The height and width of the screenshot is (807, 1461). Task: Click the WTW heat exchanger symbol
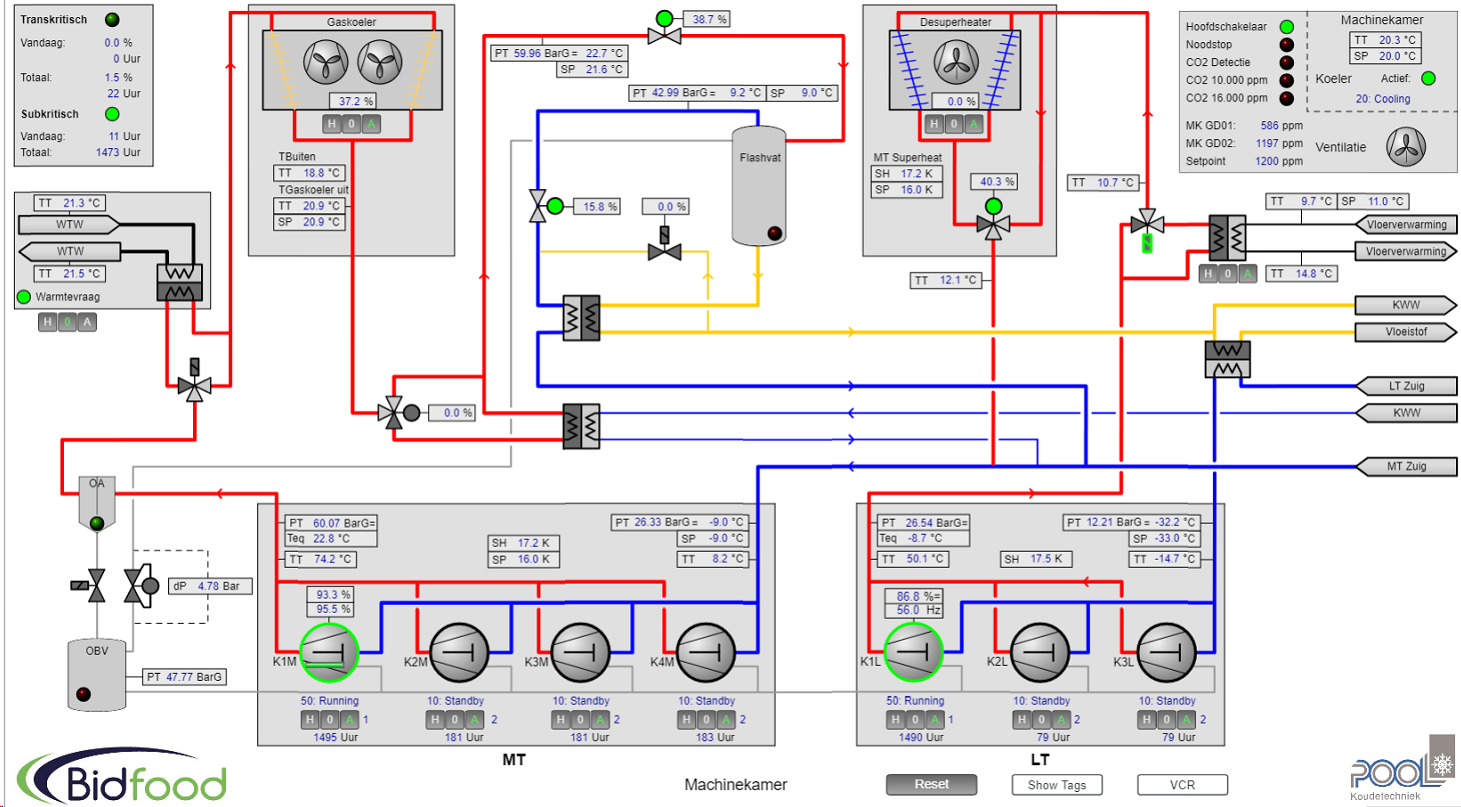180,281
